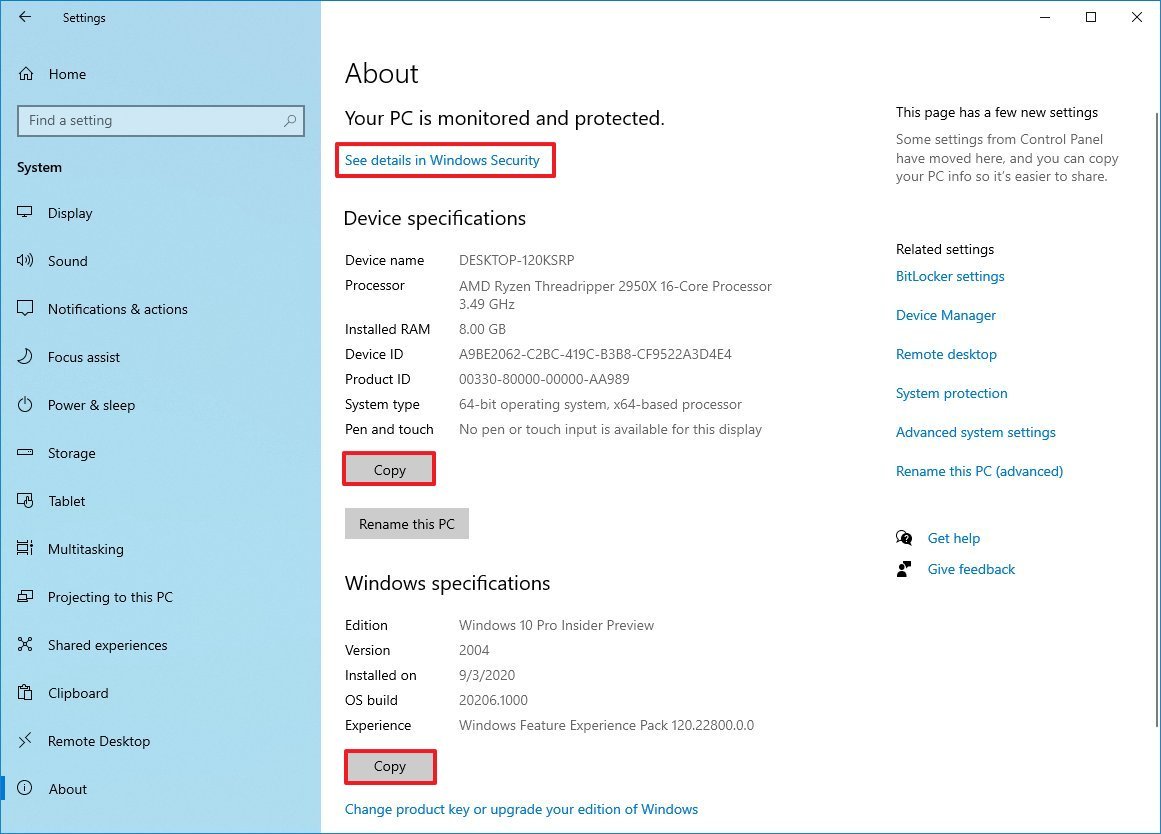1161x834 pixels.
Task: Click the Shared experiences icon
Action: [25, 644]
